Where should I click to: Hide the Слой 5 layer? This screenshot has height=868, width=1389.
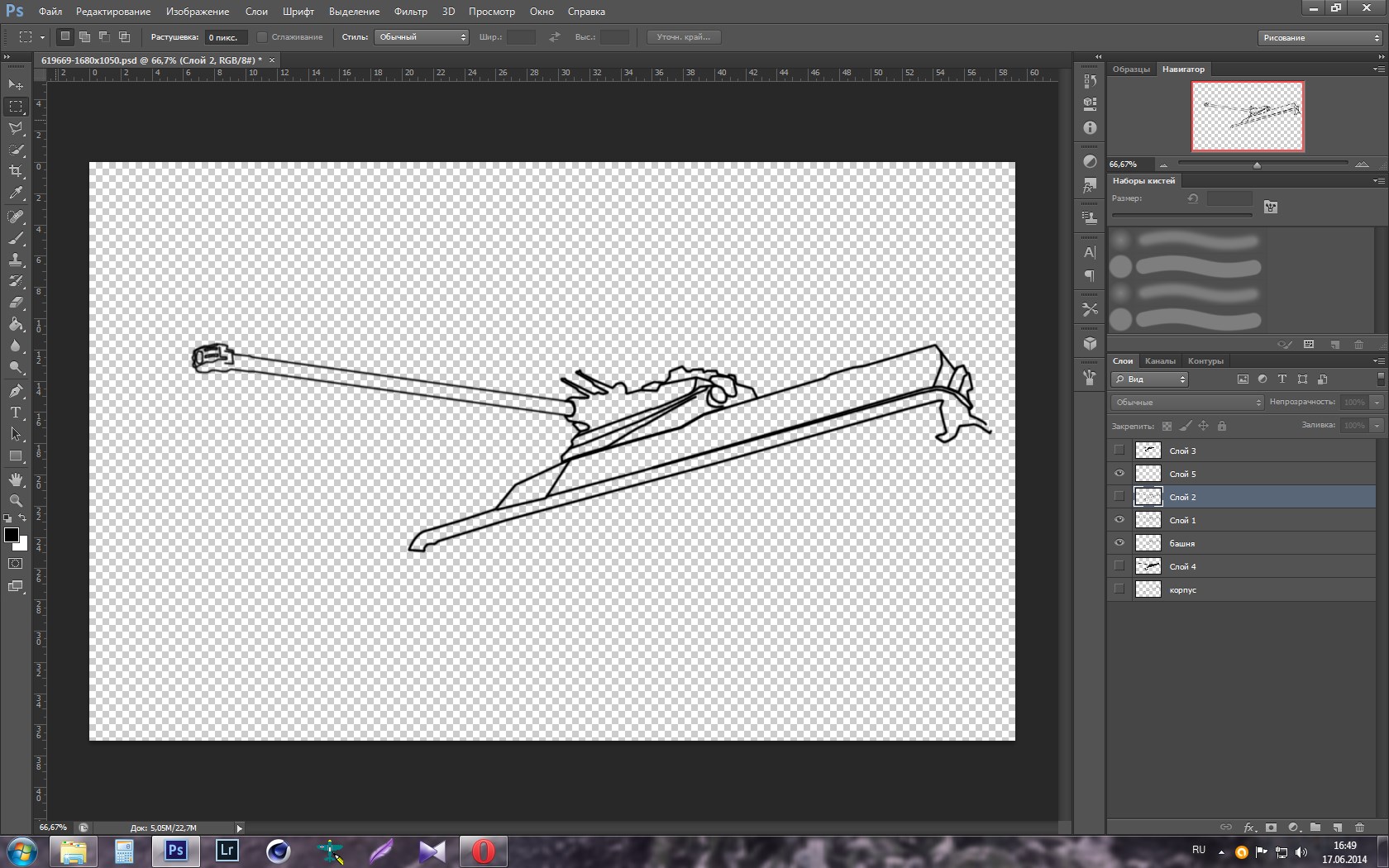pos(1119,474)
